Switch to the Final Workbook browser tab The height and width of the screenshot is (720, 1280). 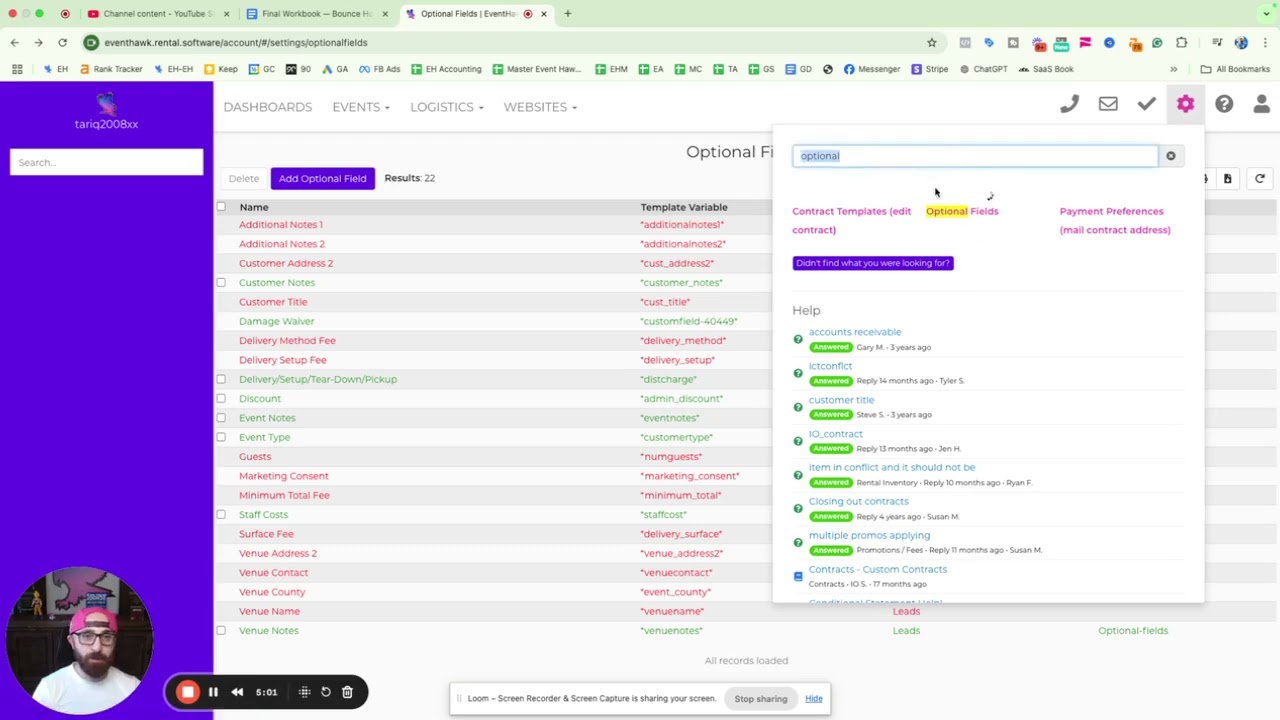316,14
